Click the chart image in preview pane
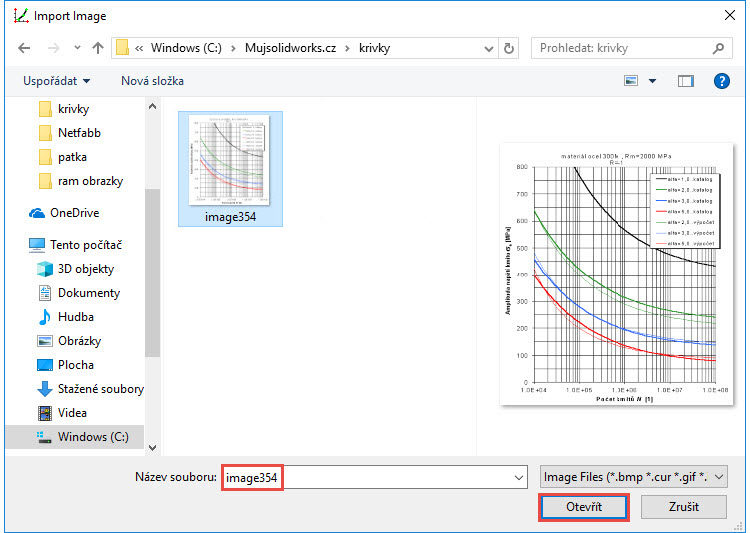The width and height of the screenshot is (750, 533). pyautogui.click(x=616, y=274)
